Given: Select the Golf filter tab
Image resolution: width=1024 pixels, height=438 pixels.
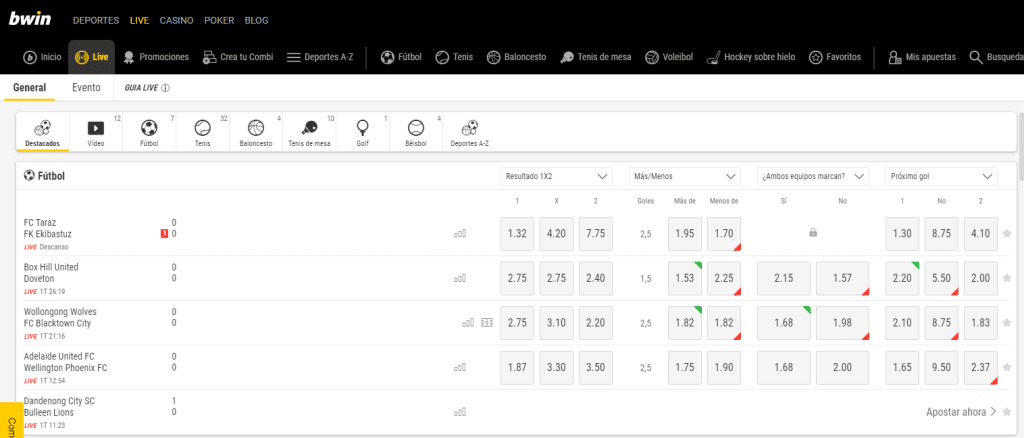Looking at the screenshot, I should click(363, 133).
